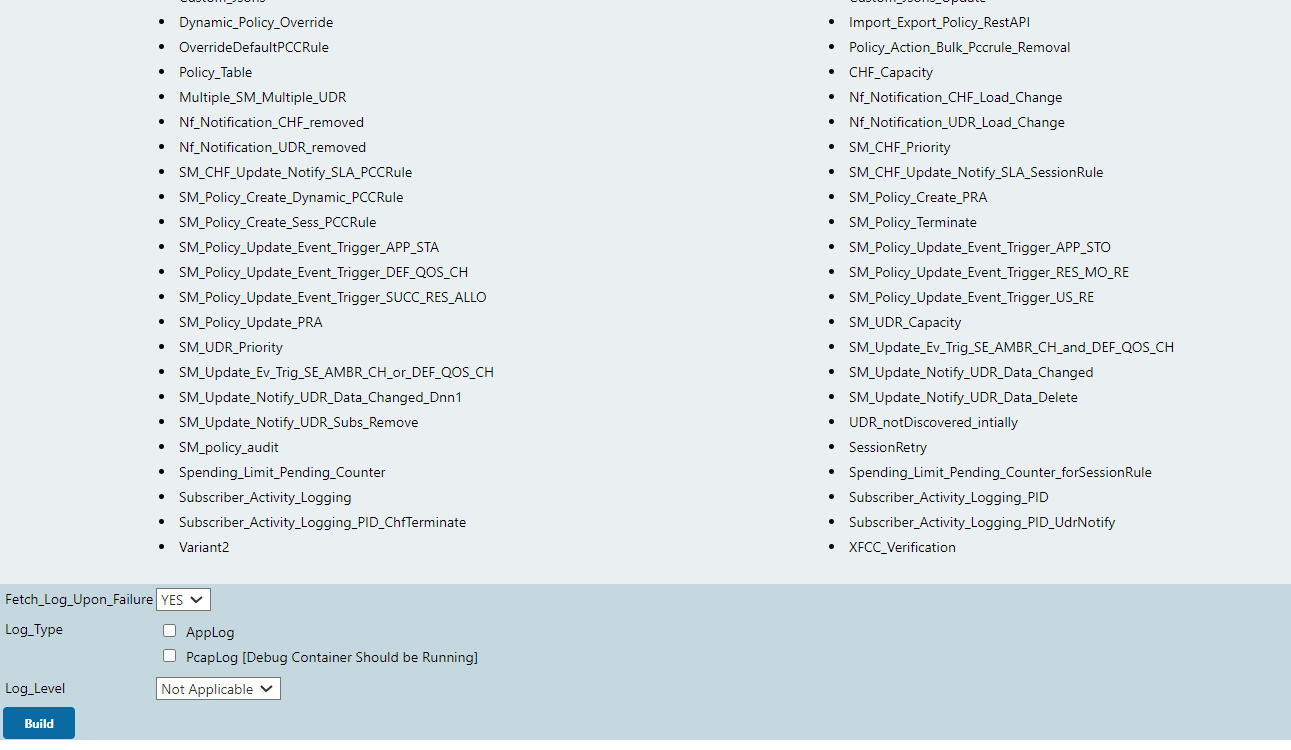Open the Nf_Notification_CHF_removed test case
This screenshot has height=750, width=1291.
coord(271,122)
